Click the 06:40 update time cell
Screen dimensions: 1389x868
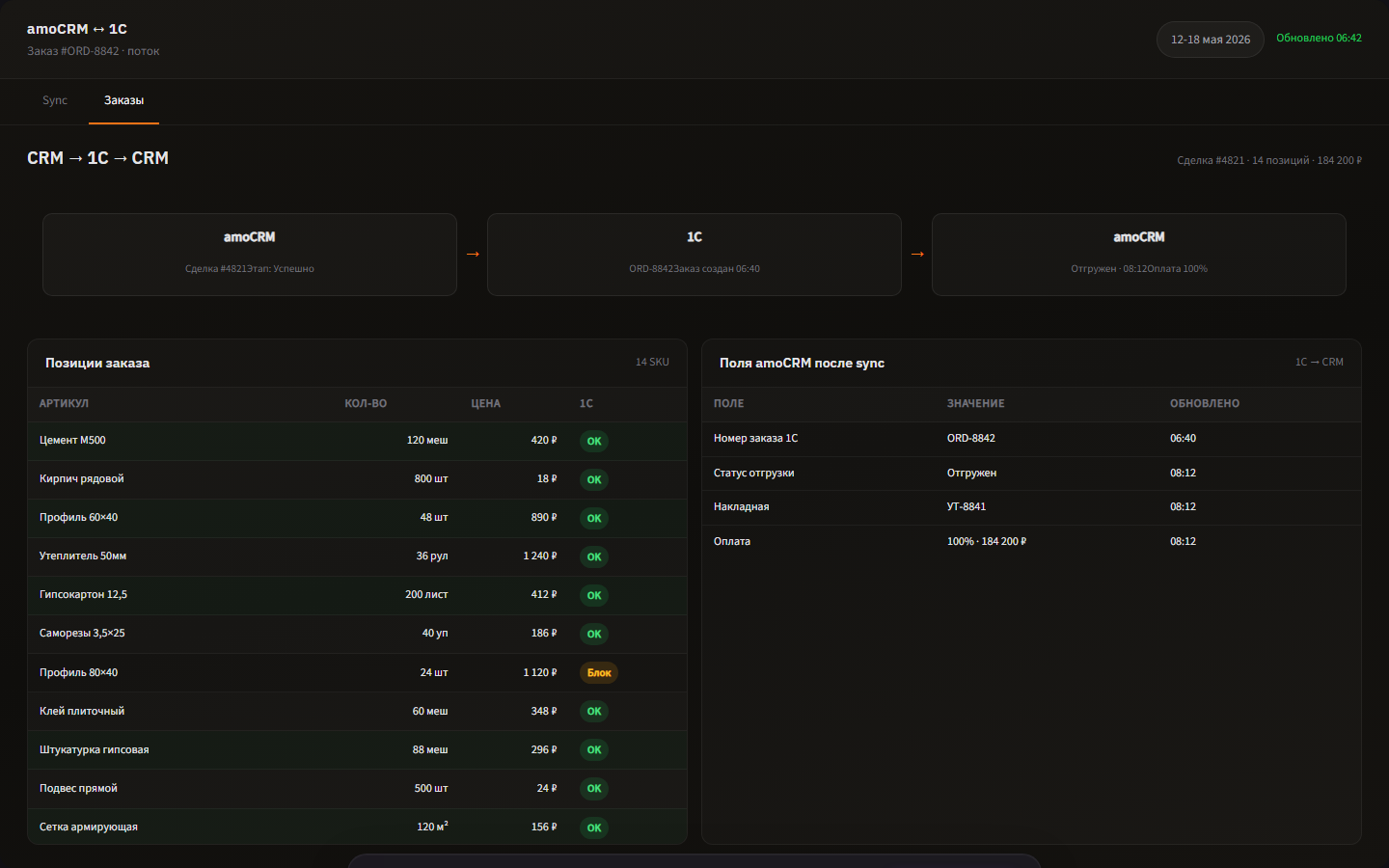(1183, 439)
